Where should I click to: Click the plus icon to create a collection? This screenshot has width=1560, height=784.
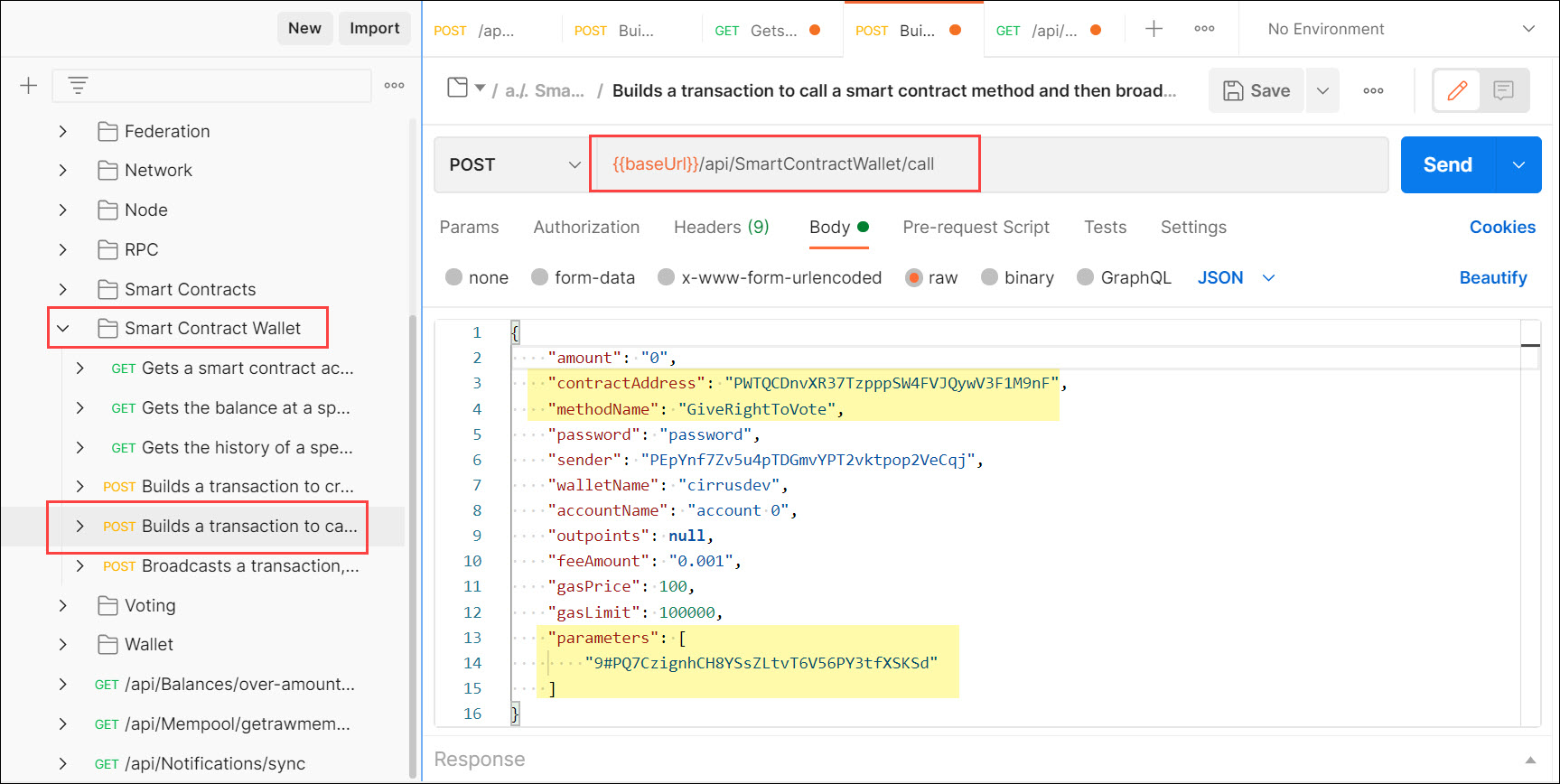coord(29,86)
